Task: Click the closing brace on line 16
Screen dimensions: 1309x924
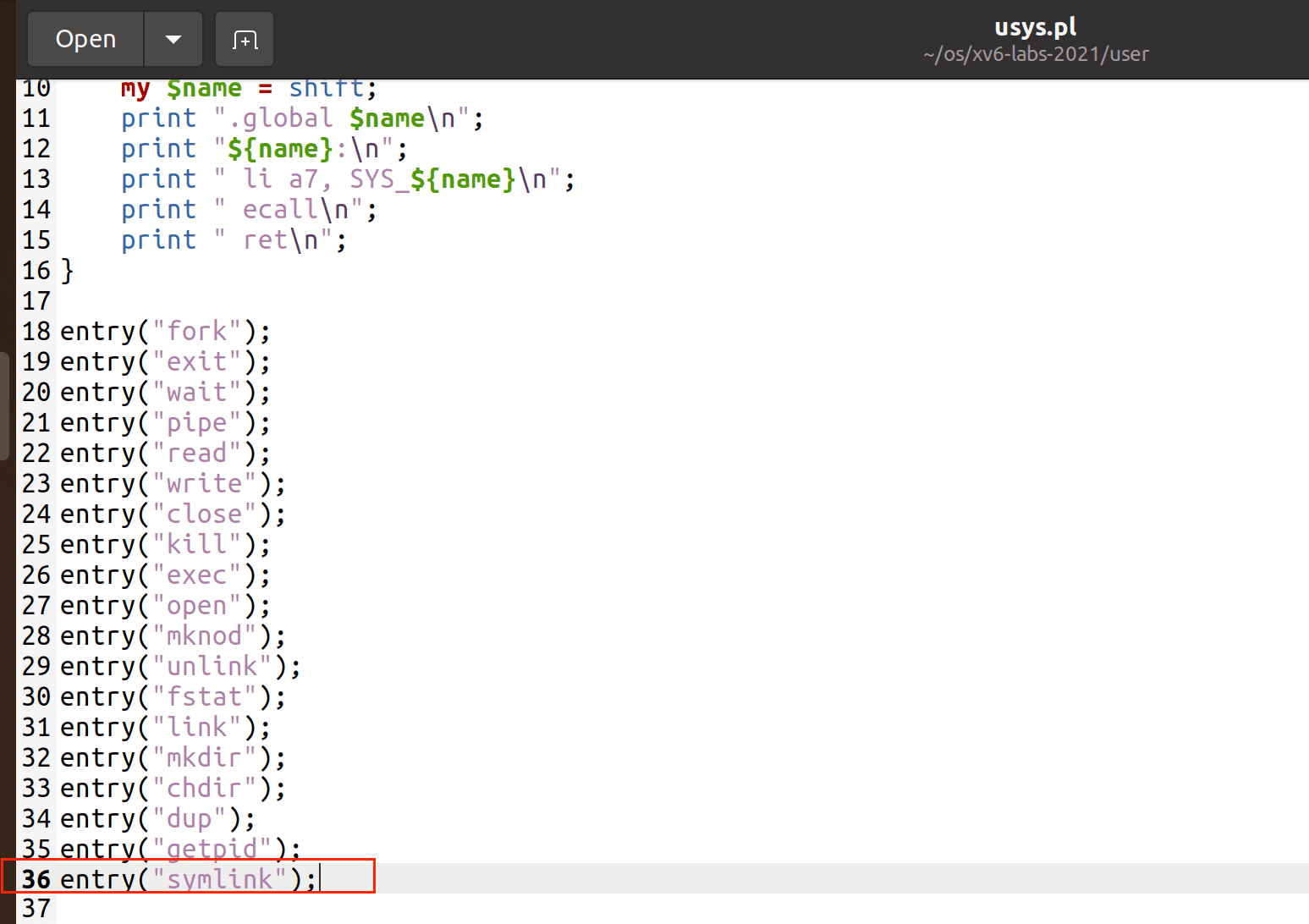Action: (68, 270)
